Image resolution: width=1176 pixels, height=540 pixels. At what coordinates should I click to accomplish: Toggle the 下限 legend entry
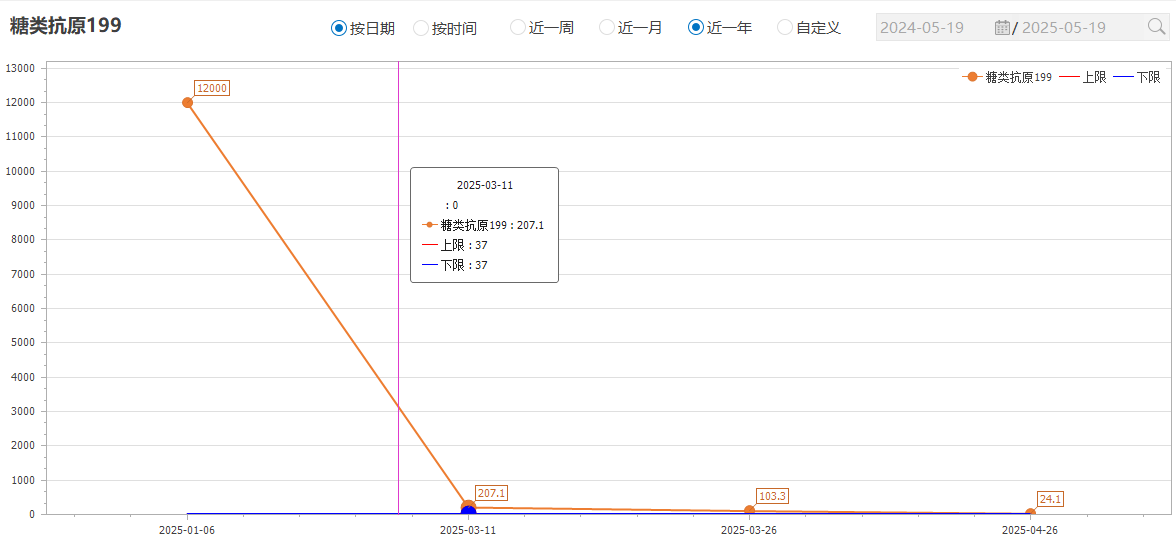pos(1136,76)
